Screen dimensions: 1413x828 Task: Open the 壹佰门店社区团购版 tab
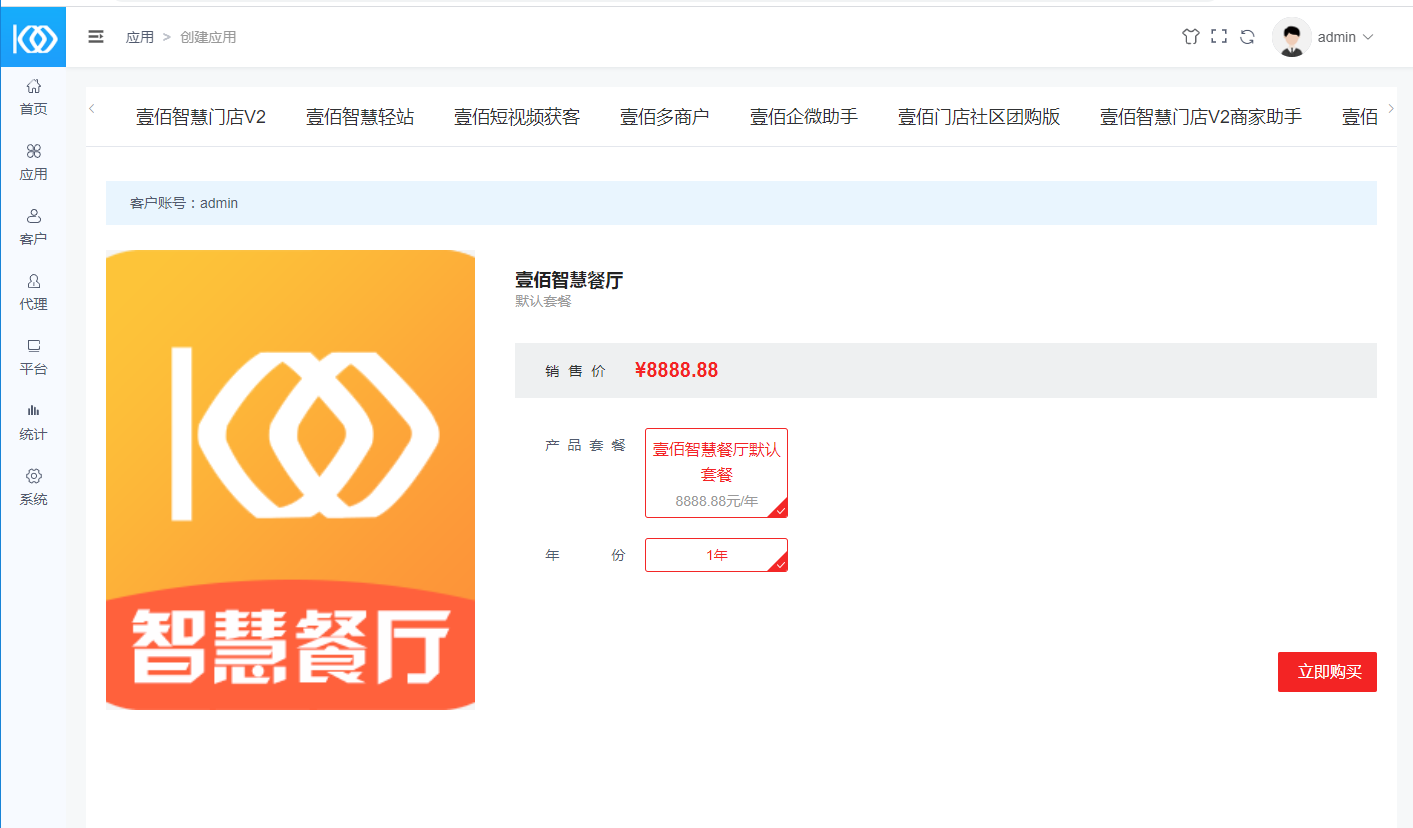(x=979, y=117)
